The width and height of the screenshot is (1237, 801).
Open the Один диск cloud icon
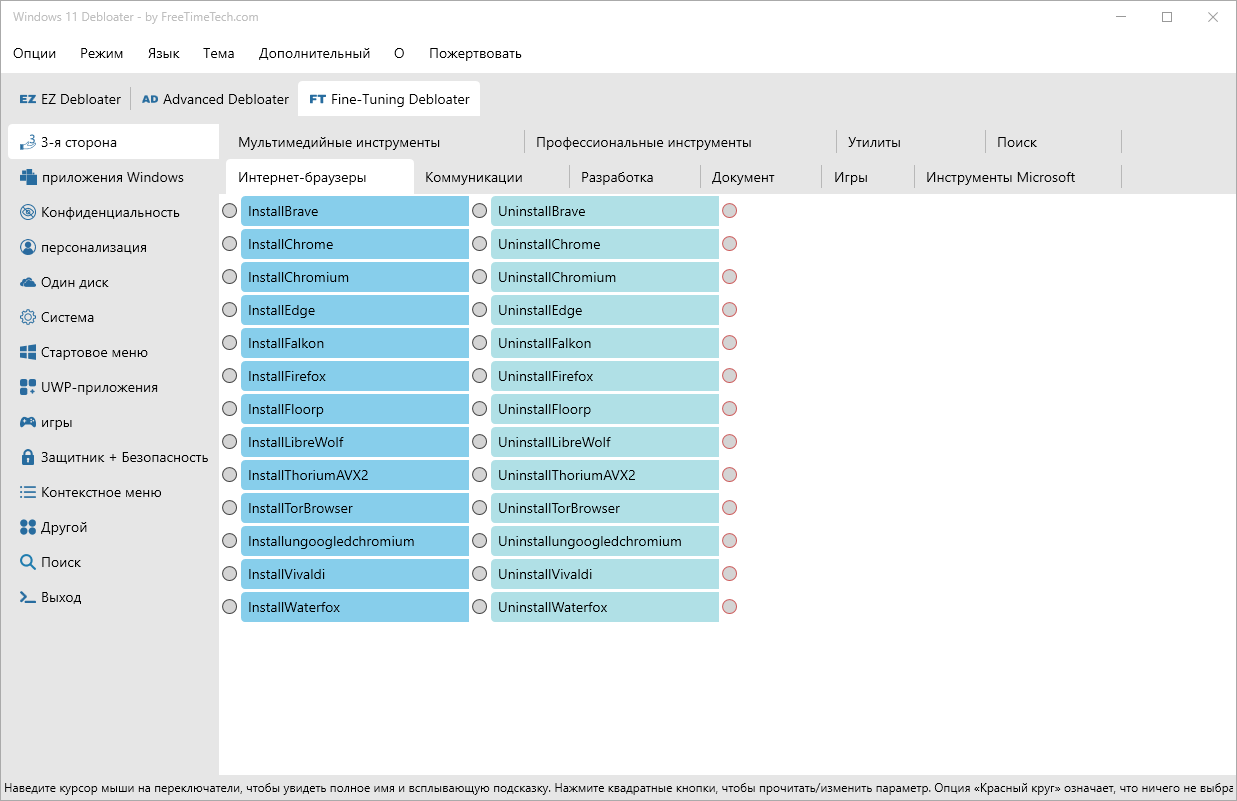(x=28, y=282)
